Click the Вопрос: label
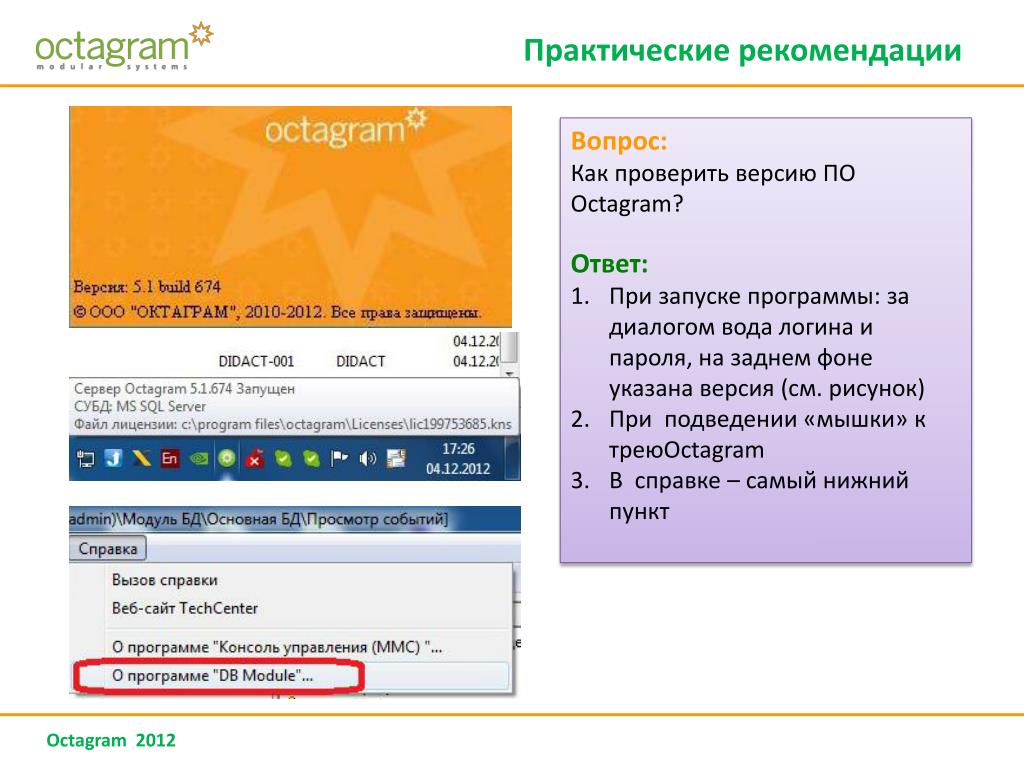 click(x=619, y=141)
